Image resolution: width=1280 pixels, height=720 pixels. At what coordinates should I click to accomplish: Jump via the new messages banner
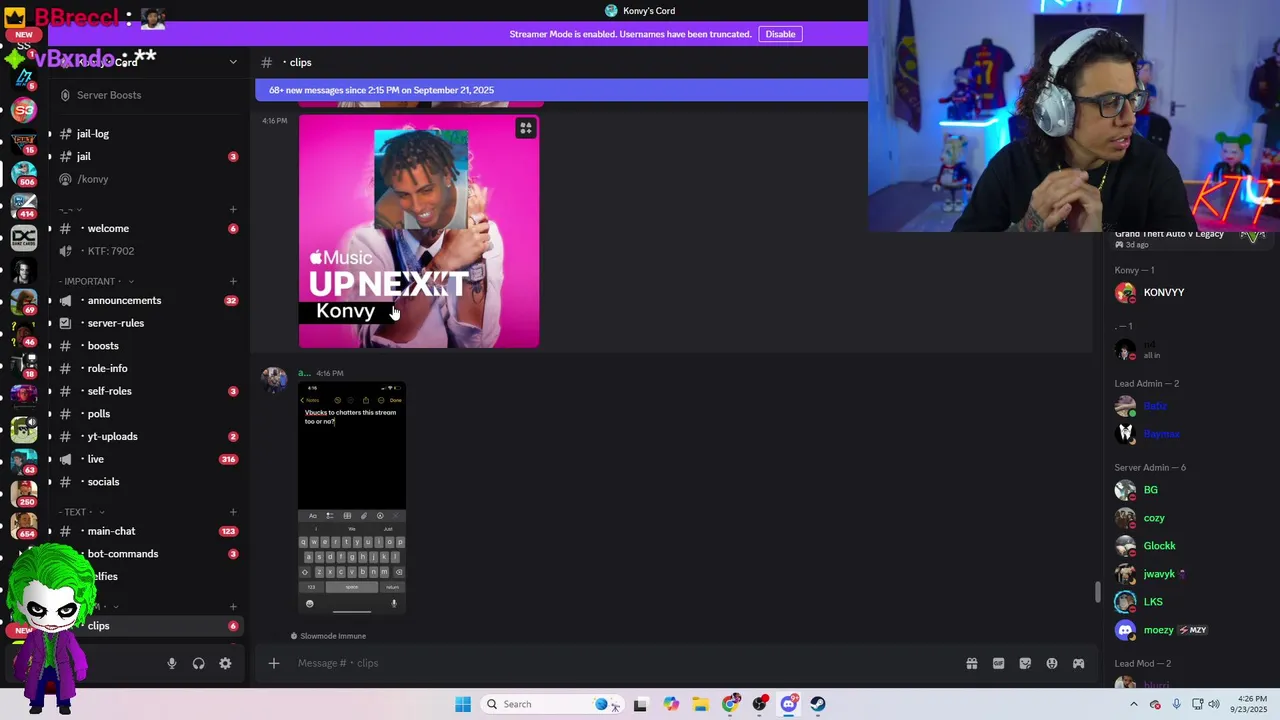(561, 90)
